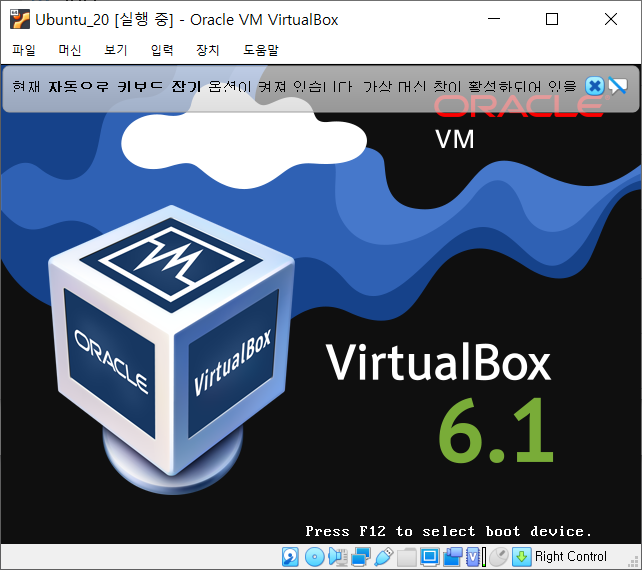Open the 머신 menu

(x=70, y=50)
